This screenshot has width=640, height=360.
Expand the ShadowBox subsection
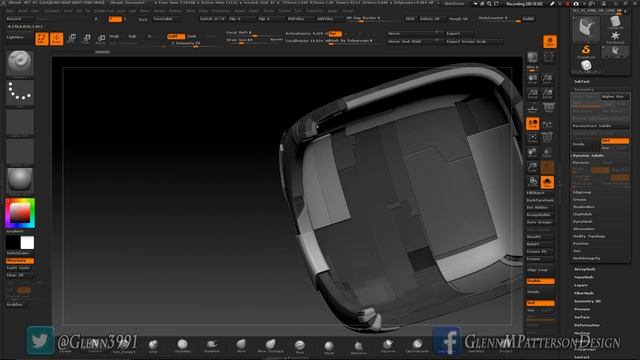[x=584, y=207]
